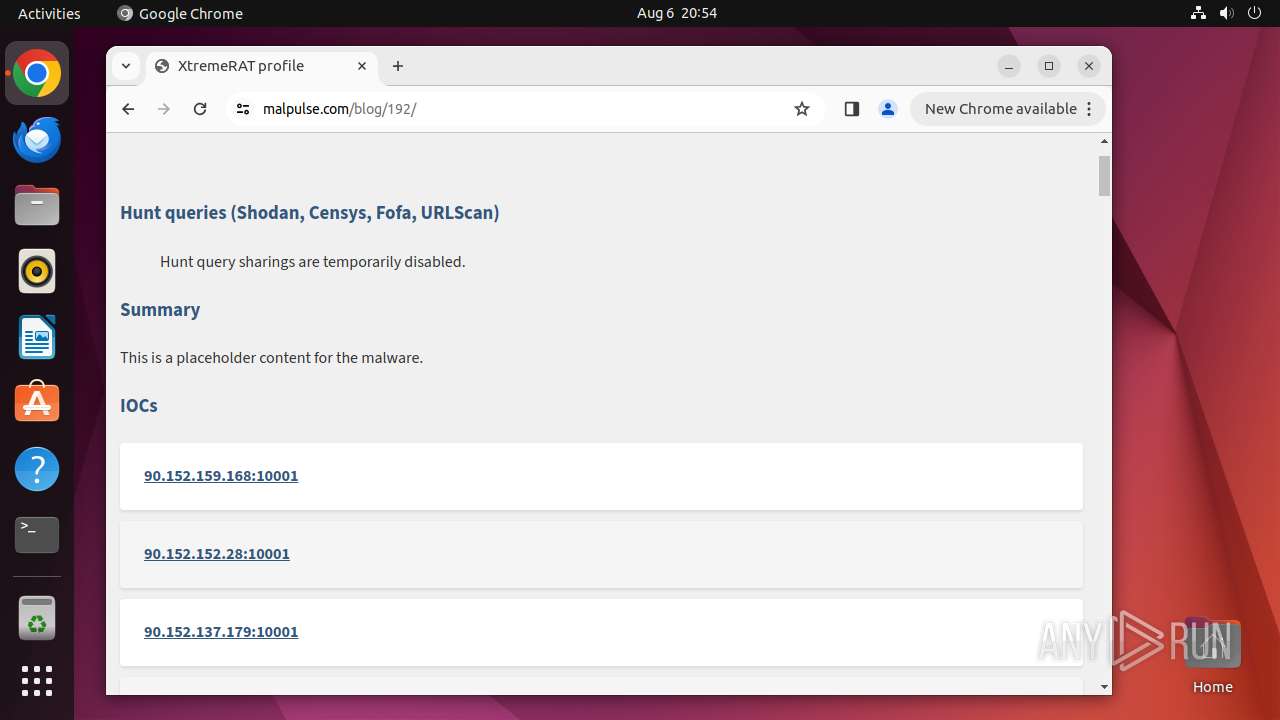This screenshot has width=1280, height=720.
Task: Open IOC link 90.152.159.168:10001
Action: [221, 476]
